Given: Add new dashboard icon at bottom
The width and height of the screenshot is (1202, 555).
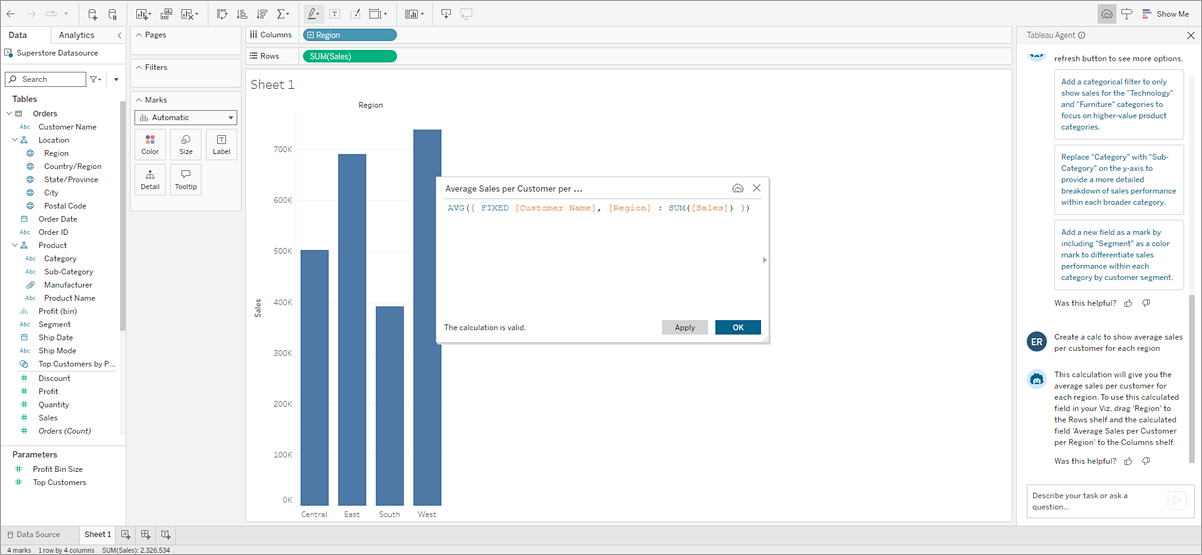Looking at the screenshot, I should pyautogui.click(x=146, y=535).
